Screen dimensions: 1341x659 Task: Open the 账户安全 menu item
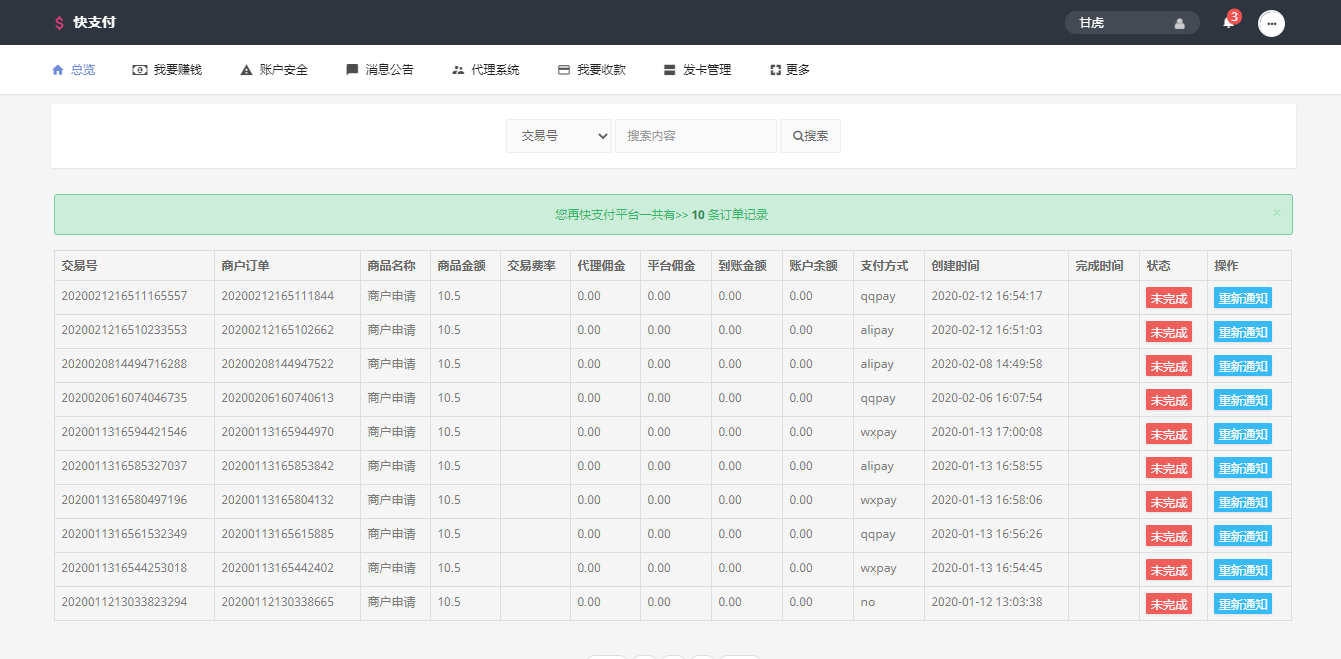pyautogui.click(x=274, y=70)
